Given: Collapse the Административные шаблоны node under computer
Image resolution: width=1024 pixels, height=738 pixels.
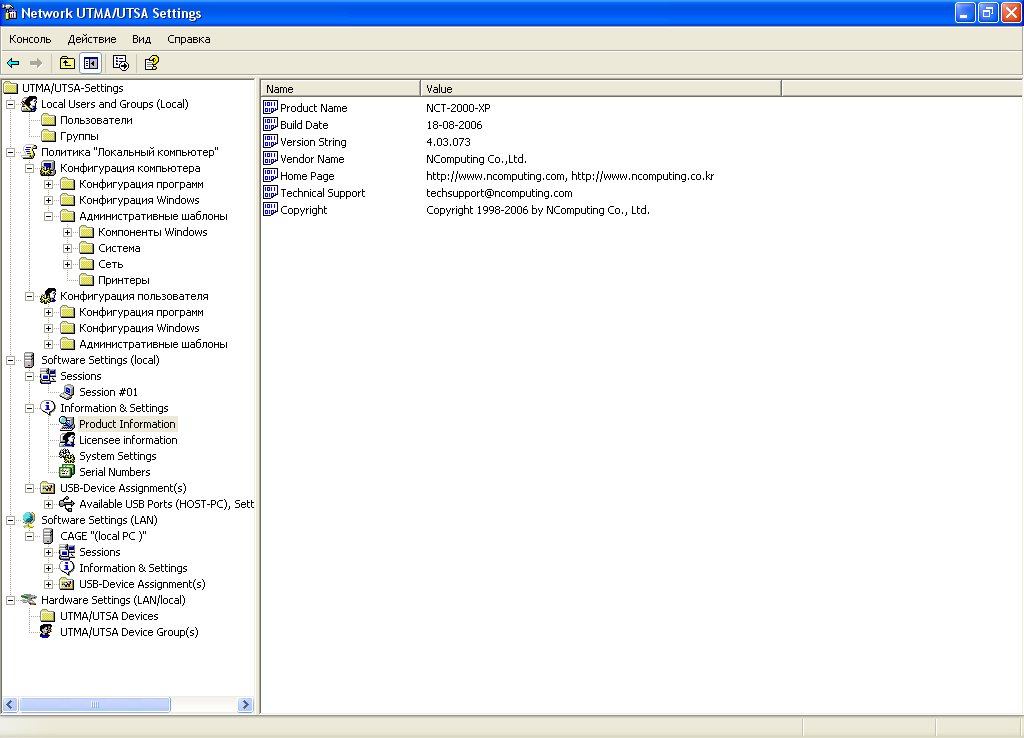Looking at the screenshot, I should (48, 216).
